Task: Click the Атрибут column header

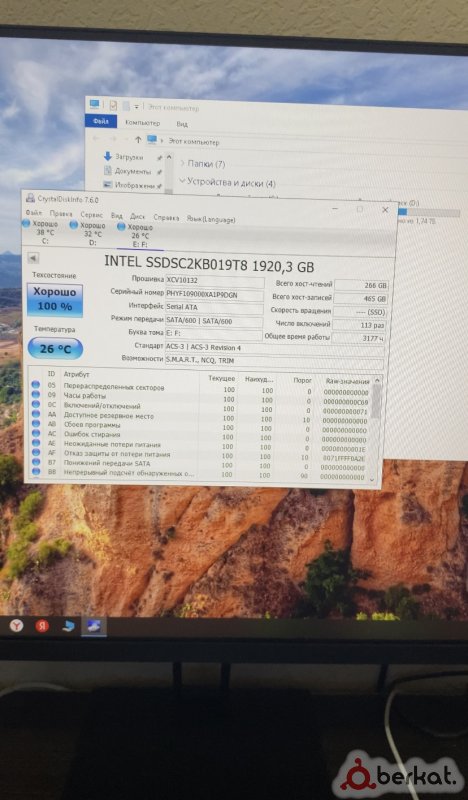Action: 77,374
